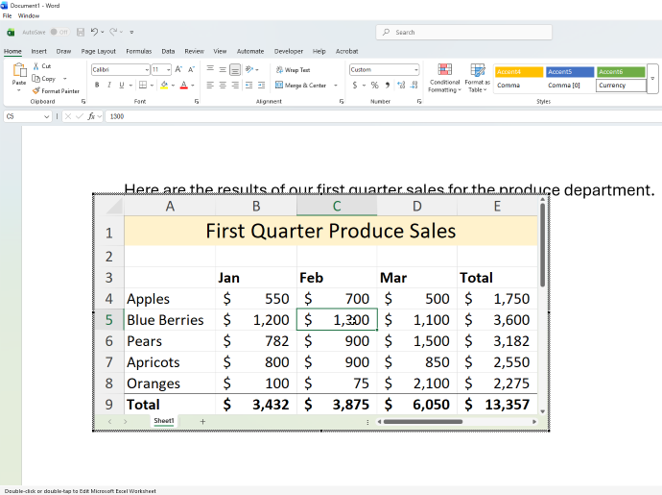
Task: Open the font size 11 dropdown
Action: [x=168, y=69]
